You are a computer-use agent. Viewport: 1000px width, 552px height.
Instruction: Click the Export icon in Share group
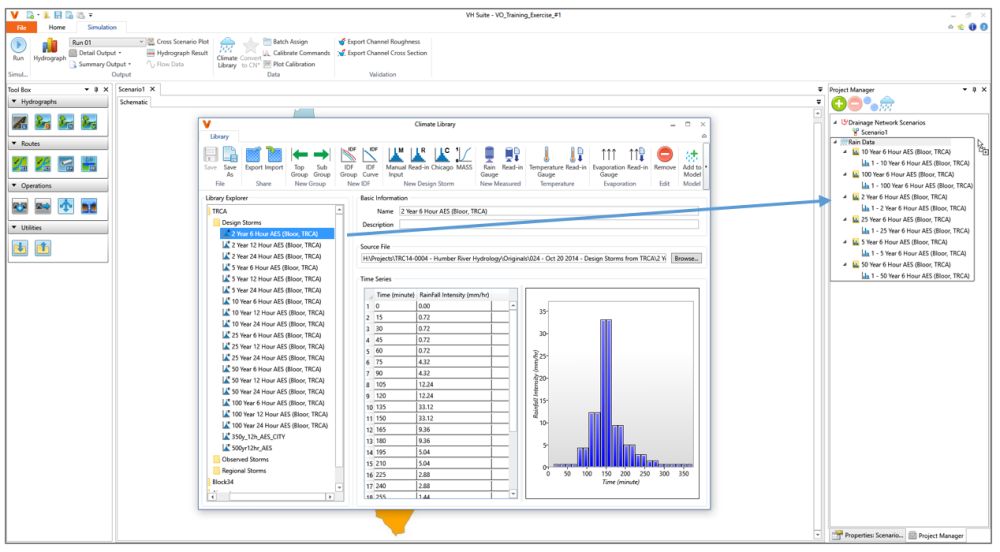(x=253, y=155)
